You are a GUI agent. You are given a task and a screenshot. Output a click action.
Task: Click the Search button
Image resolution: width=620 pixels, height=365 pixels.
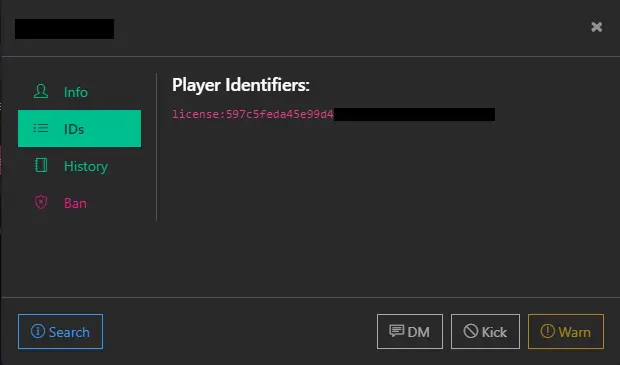60,331
